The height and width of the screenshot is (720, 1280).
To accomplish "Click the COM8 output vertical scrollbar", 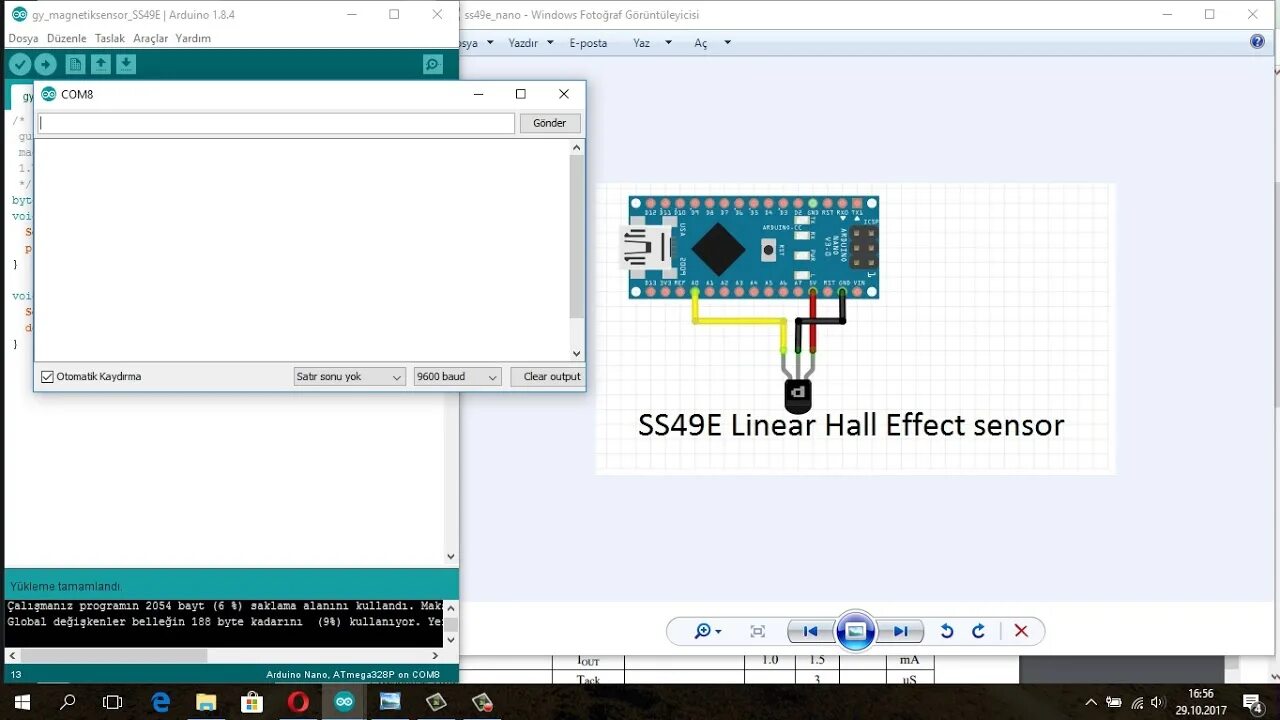I will [576, 250].
